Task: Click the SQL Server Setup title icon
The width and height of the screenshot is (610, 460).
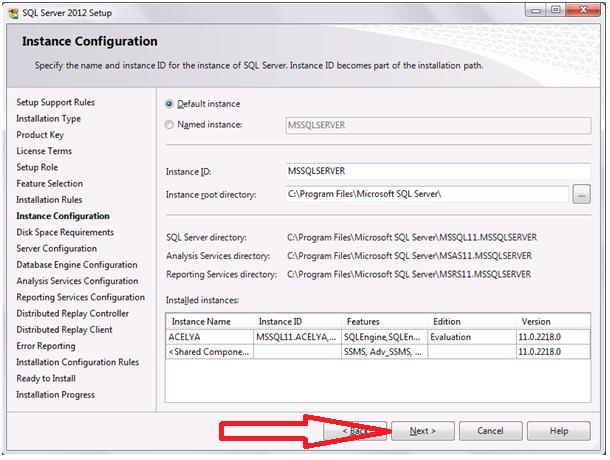Action: (13, 13)
